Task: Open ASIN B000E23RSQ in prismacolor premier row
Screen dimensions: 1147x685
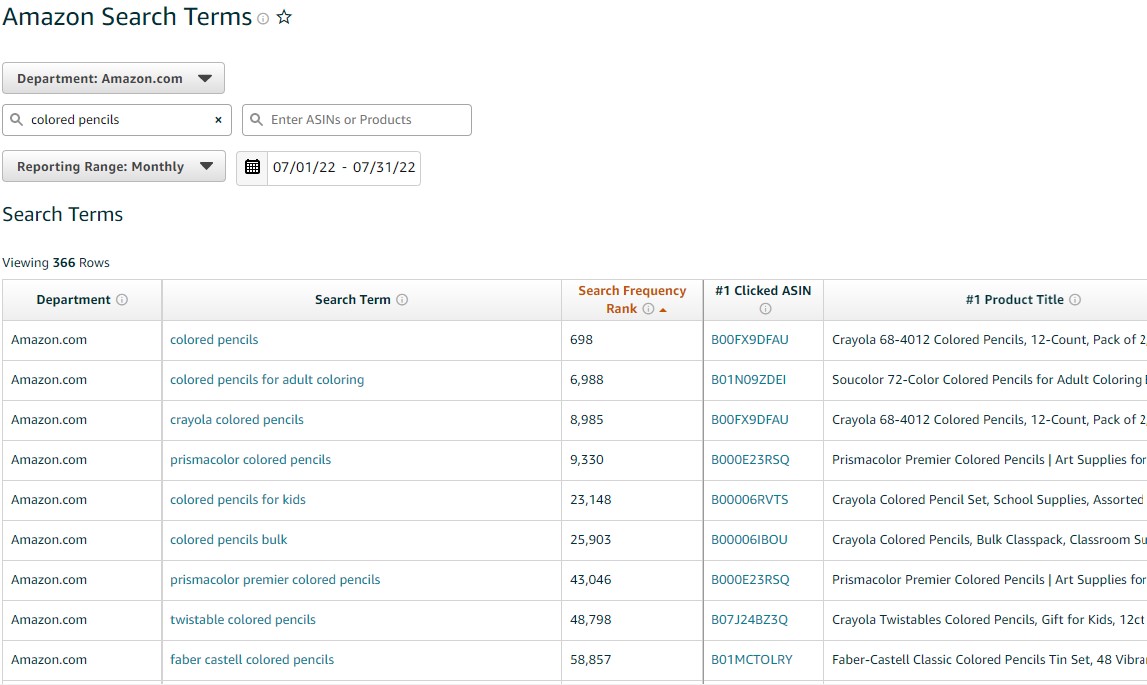Action: (751, 580)
